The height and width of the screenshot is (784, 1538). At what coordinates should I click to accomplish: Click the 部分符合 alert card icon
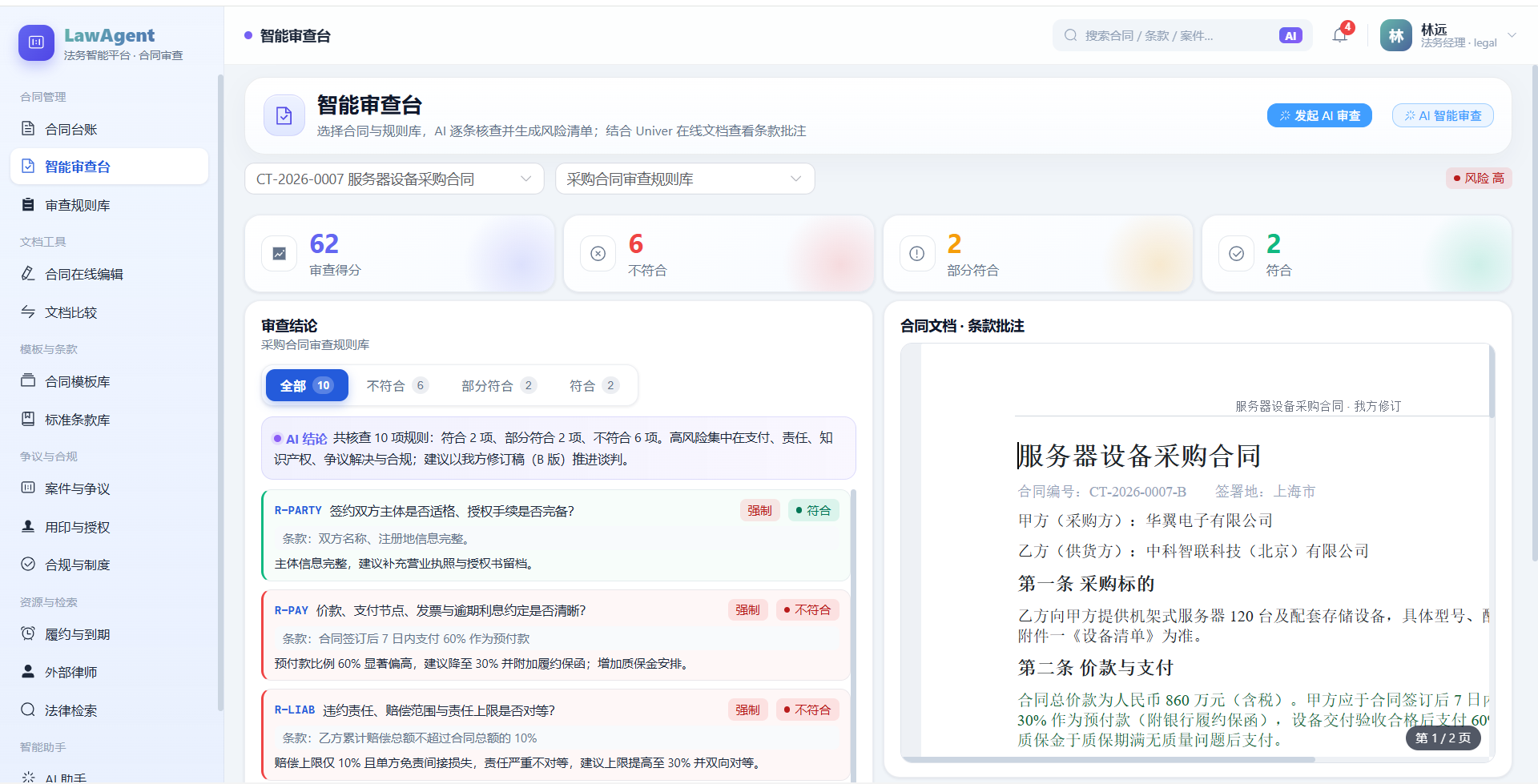coord(917,254)
